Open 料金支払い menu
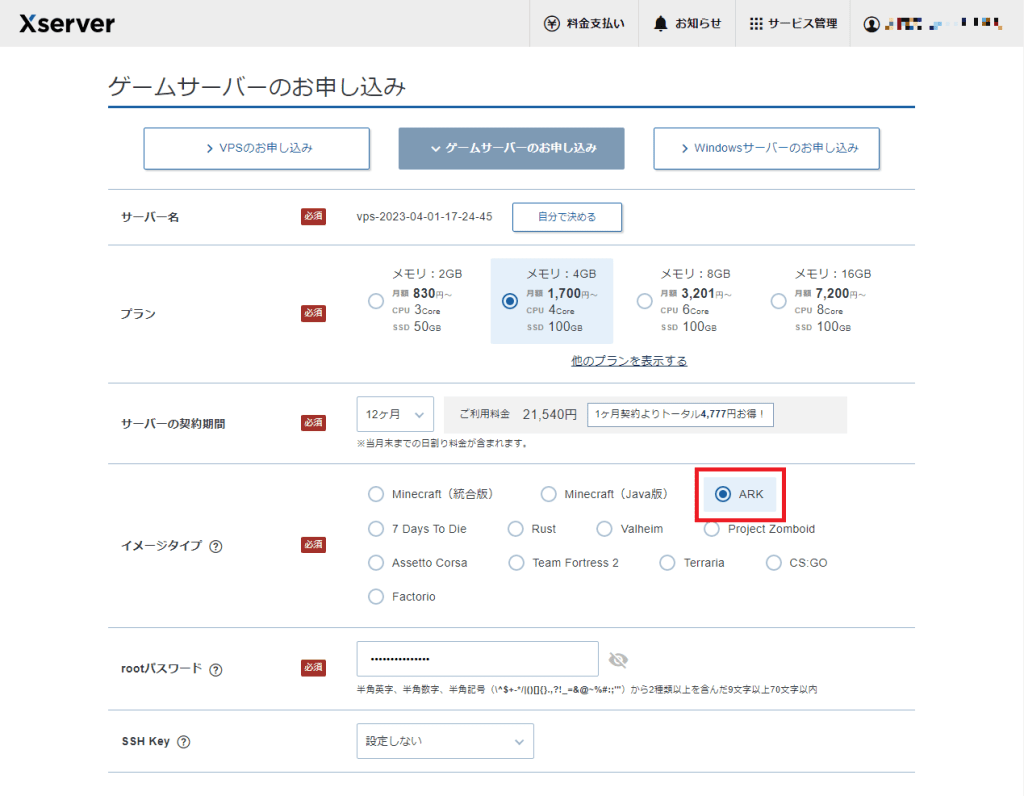The width and height of the screenshot is (1024, 796). pyautogui.click(x=584, y=24)
